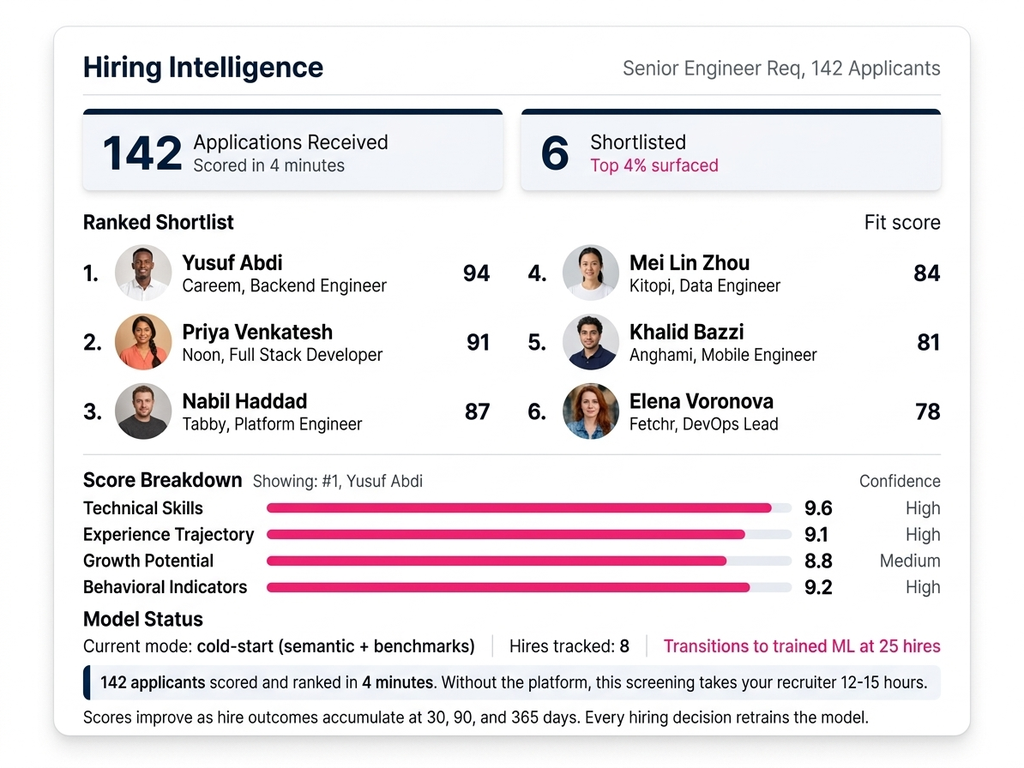Select candidate name Yusuf Abdi
1024x768 pixels.
(232, 263)
